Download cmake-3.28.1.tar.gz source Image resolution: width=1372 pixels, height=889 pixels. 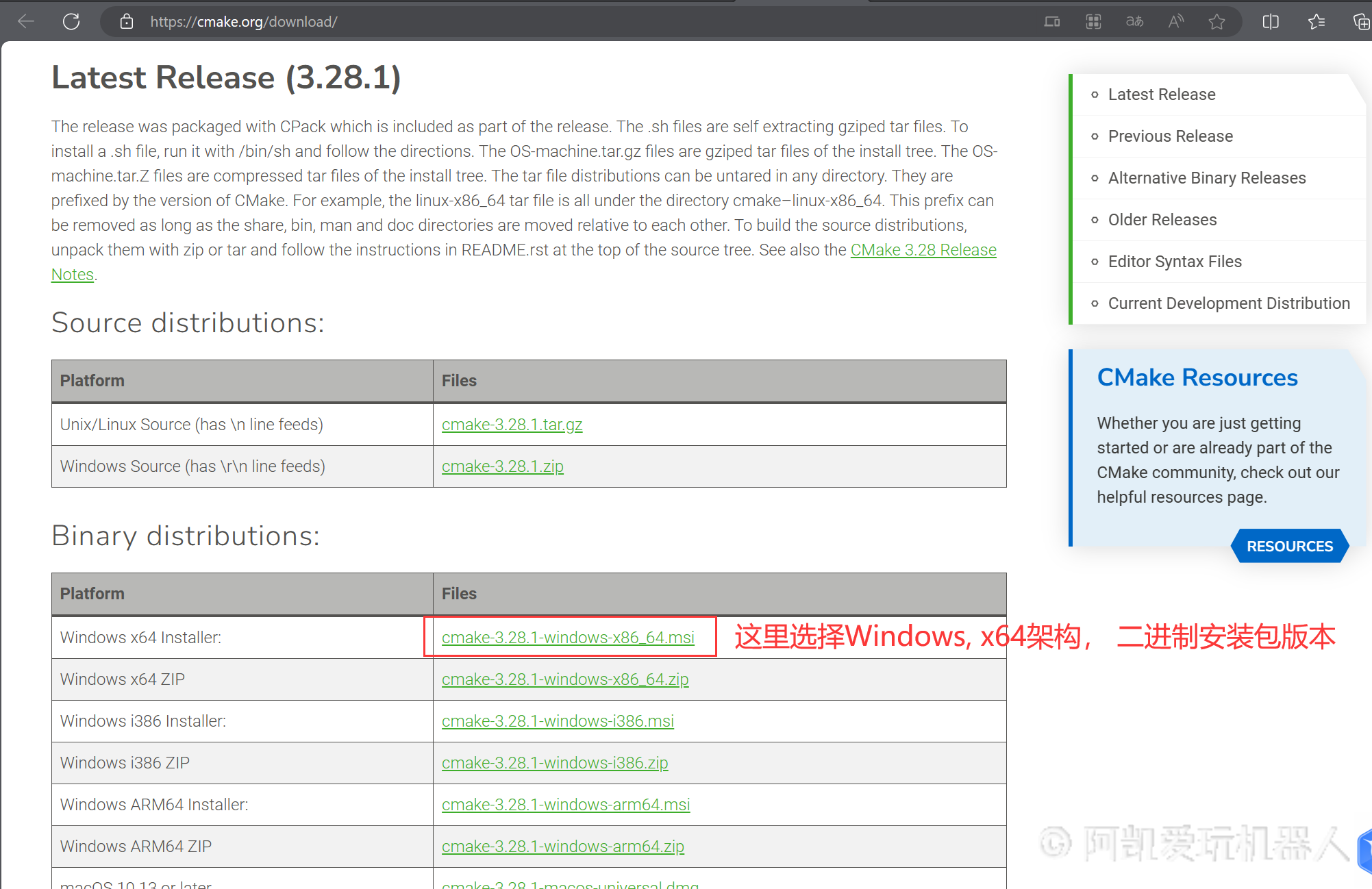pyautogui.click(x=512, y=425)
